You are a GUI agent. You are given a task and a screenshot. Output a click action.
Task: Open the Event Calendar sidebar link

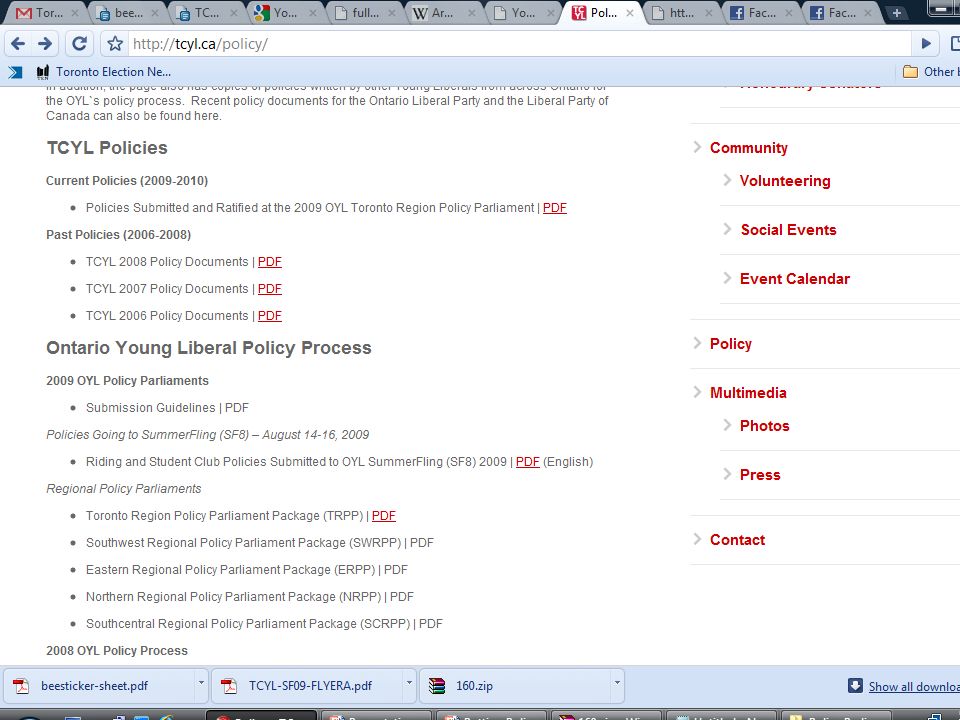pyautogui.click(x=795, y=279)
